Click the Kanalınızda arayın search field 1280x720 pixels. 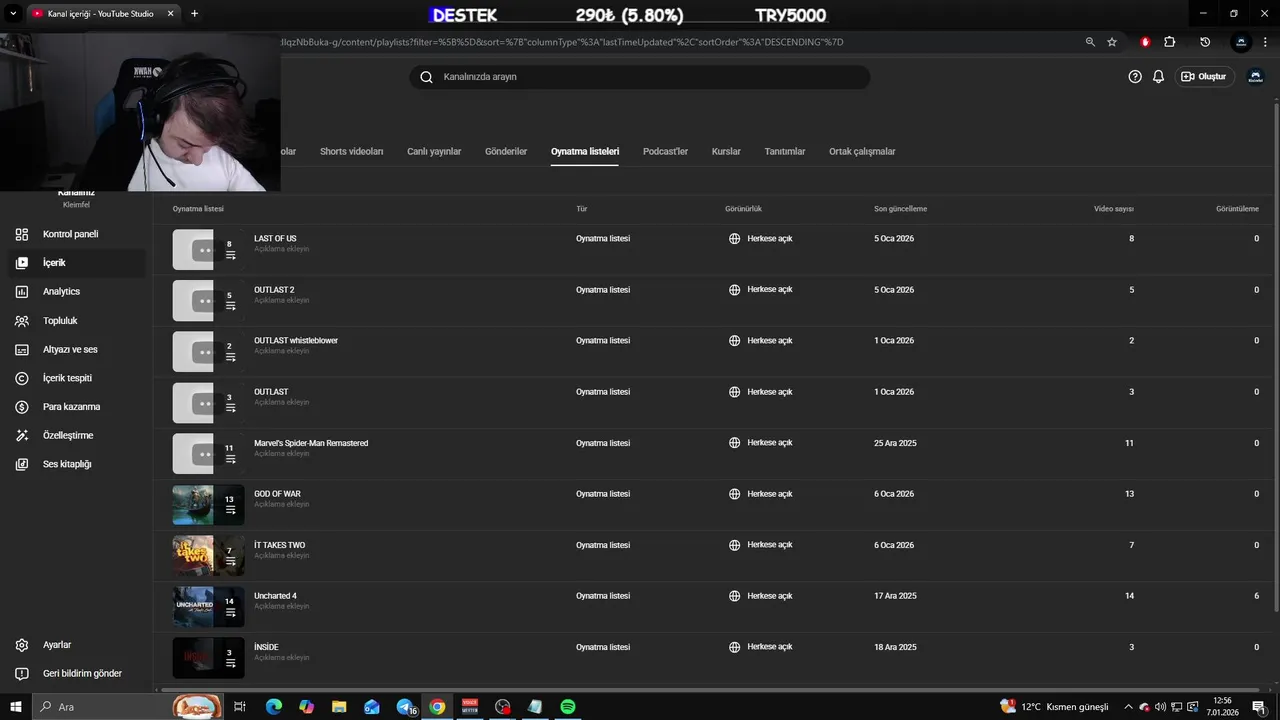click(x=640, y=77)
